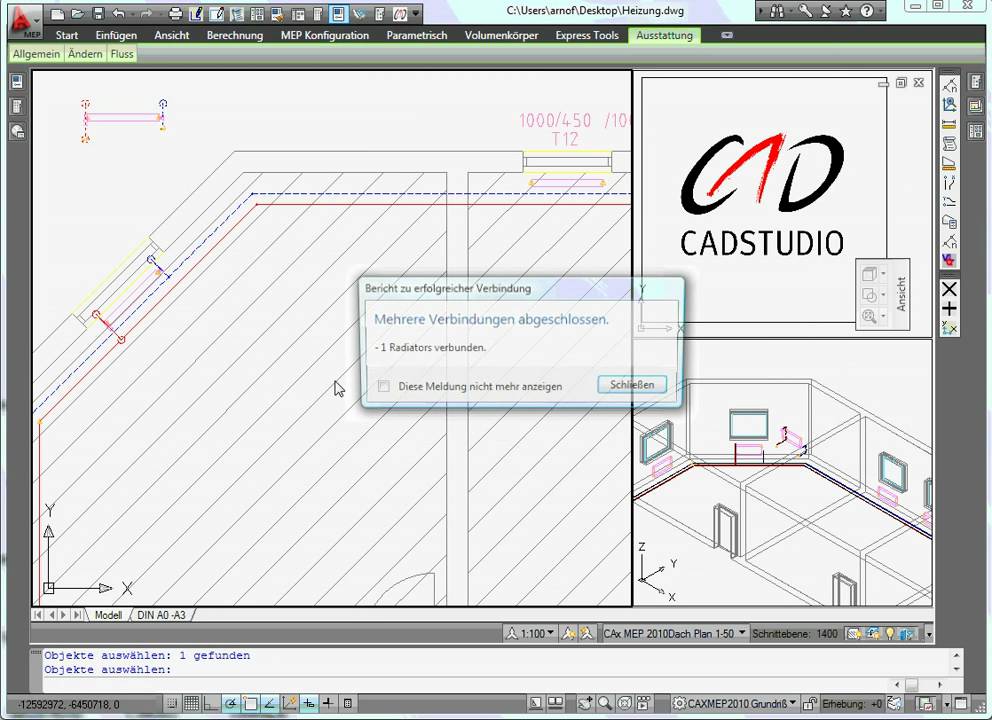Click the zoom magnifier icon in status bar
This screenshot has height=720, width=992.
pos(605,704)
